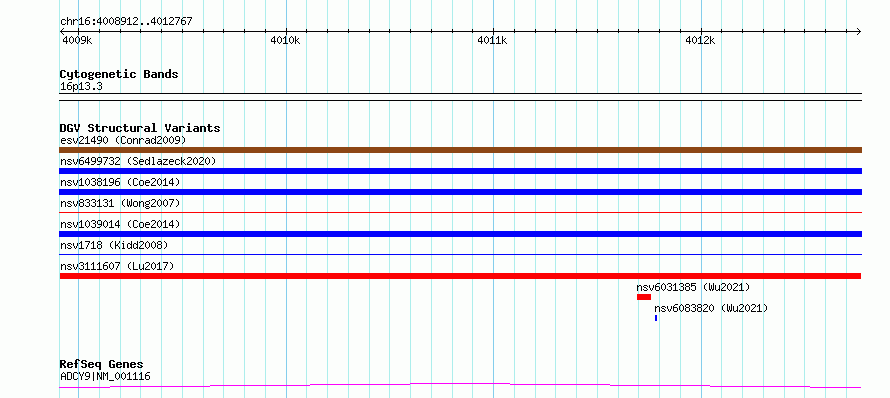Click the nsv1039014 blue variant bar

pyautogui.click(x=460, y=234)
